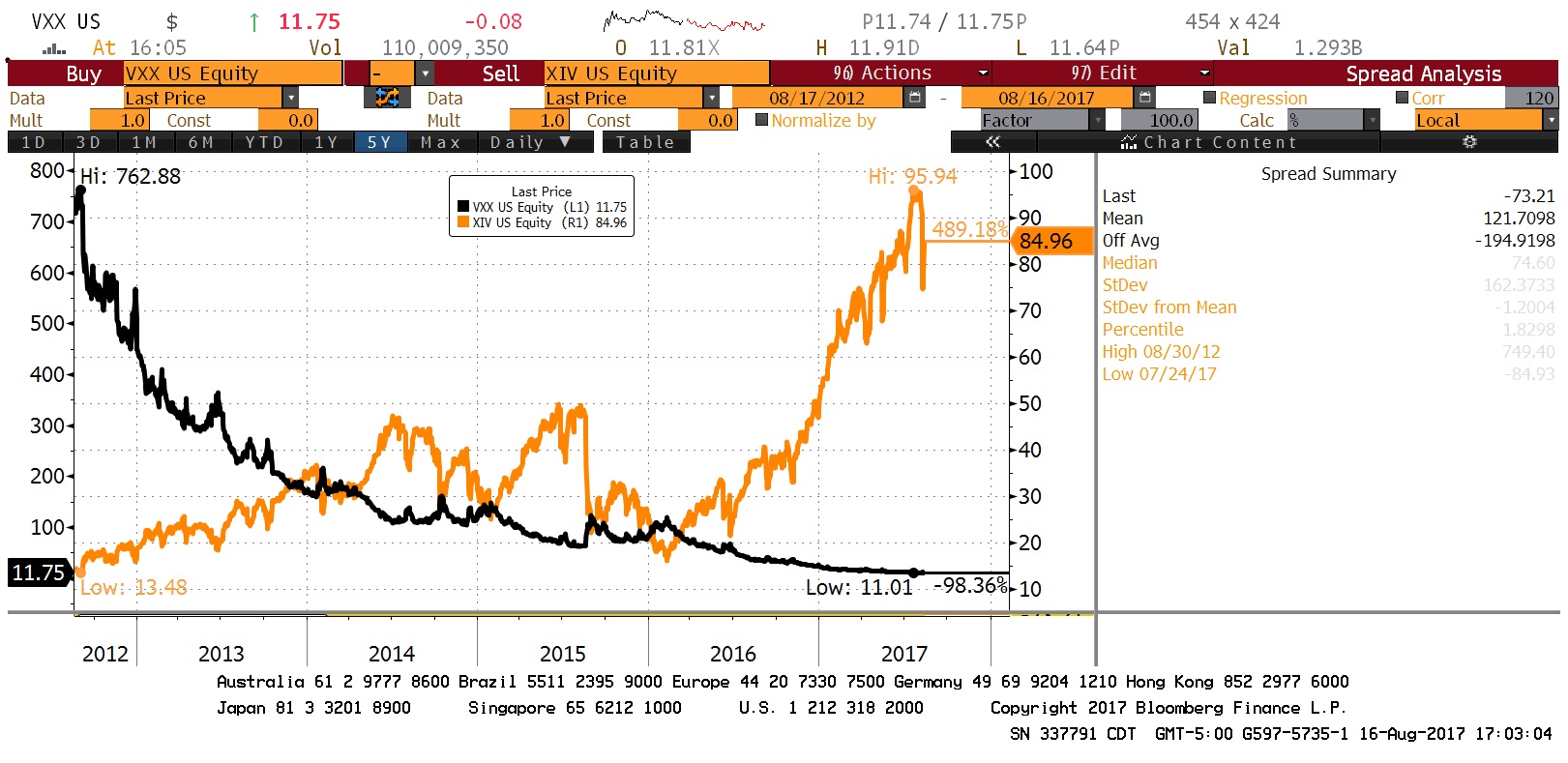
Task: Toggle the Corr checkbox
Action: pyautogui.click(x=1402, y=98)
